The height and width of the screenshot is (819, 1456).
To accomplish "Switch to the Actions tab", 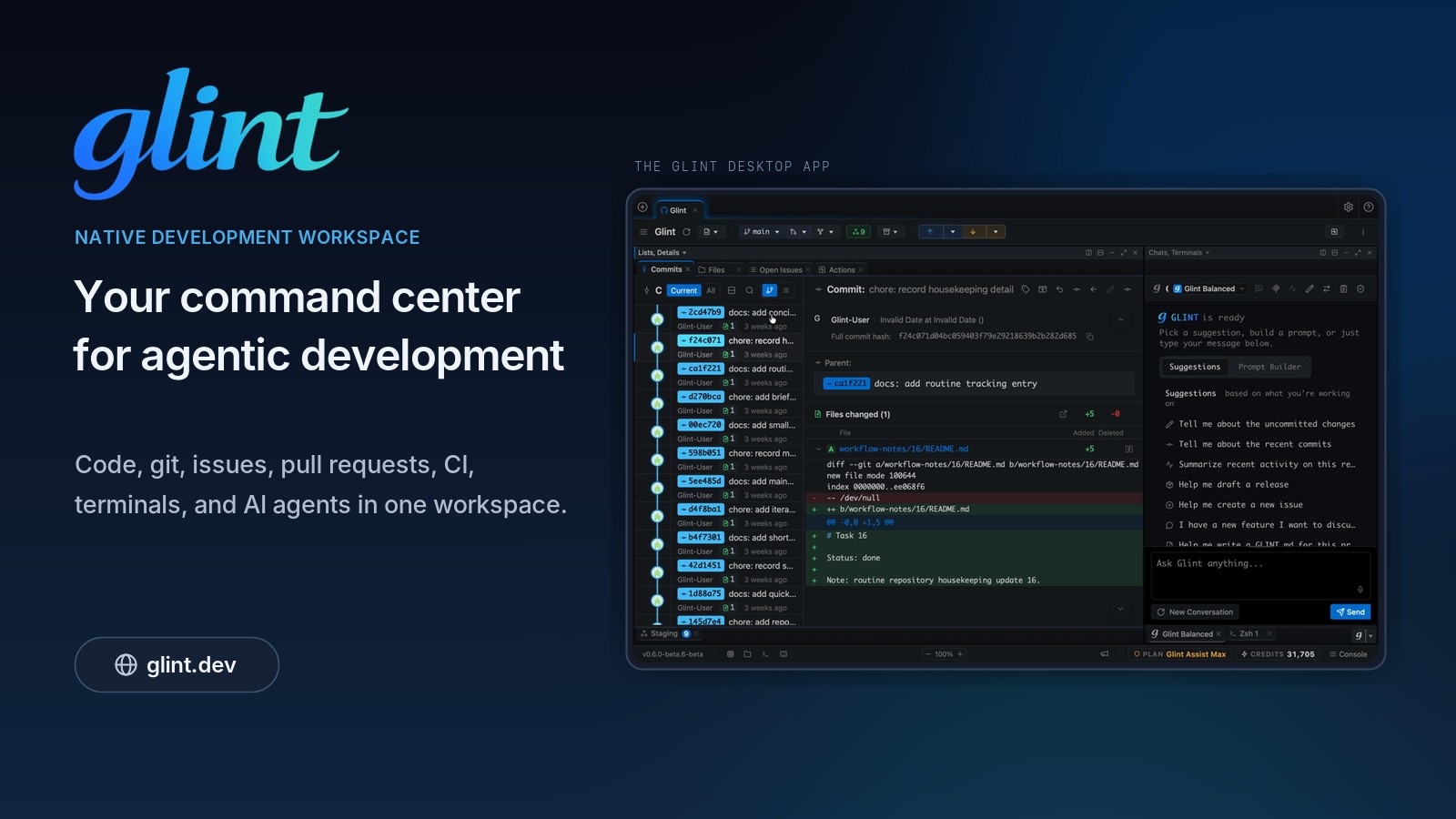I will [842, 270].
